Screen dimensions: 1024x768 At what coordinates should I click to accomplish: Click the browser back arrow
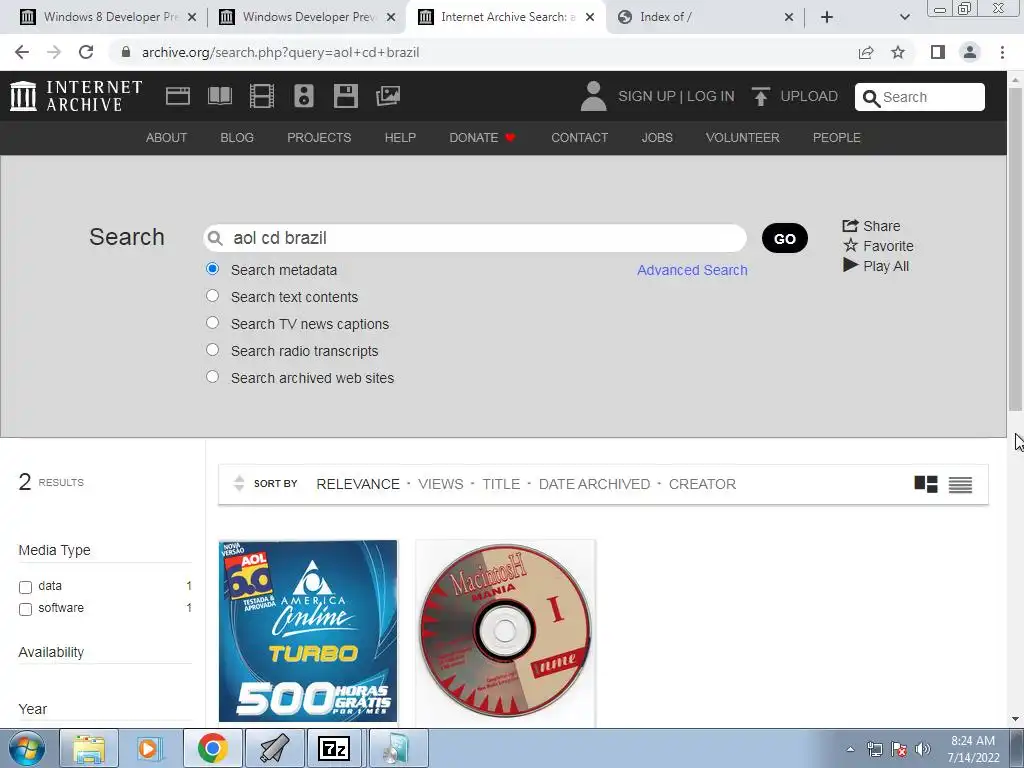click(22, 52)
